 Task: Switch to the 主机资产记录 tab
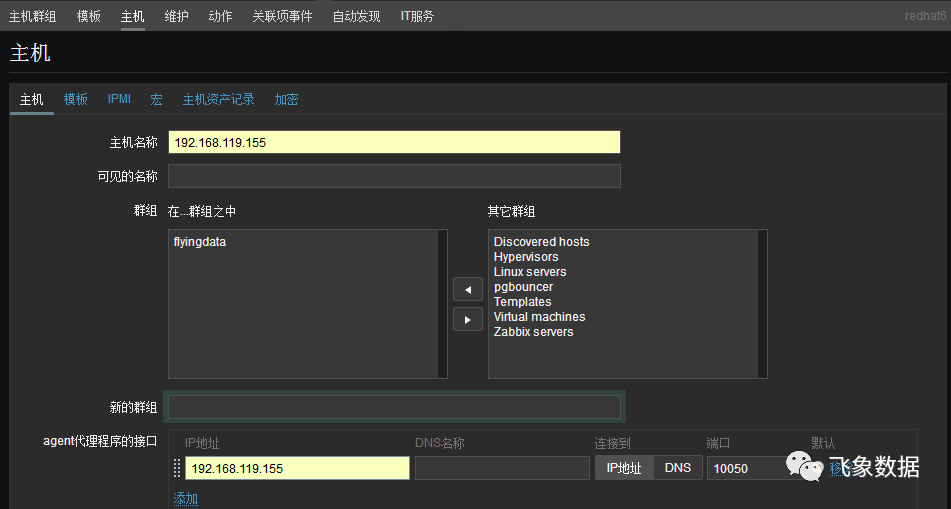click(x=218, y=99)
